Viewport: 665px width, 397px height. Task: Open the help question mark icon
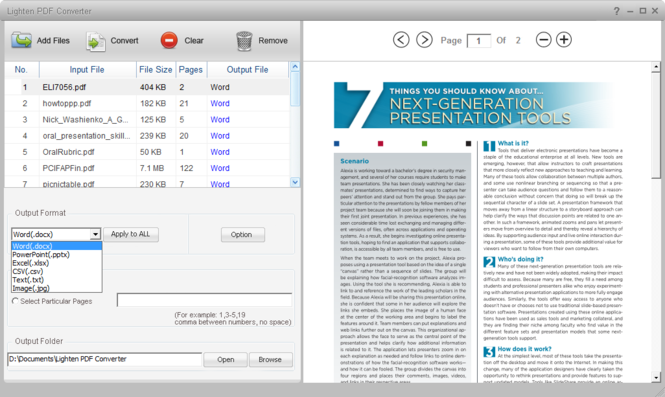tap(617, 11)
